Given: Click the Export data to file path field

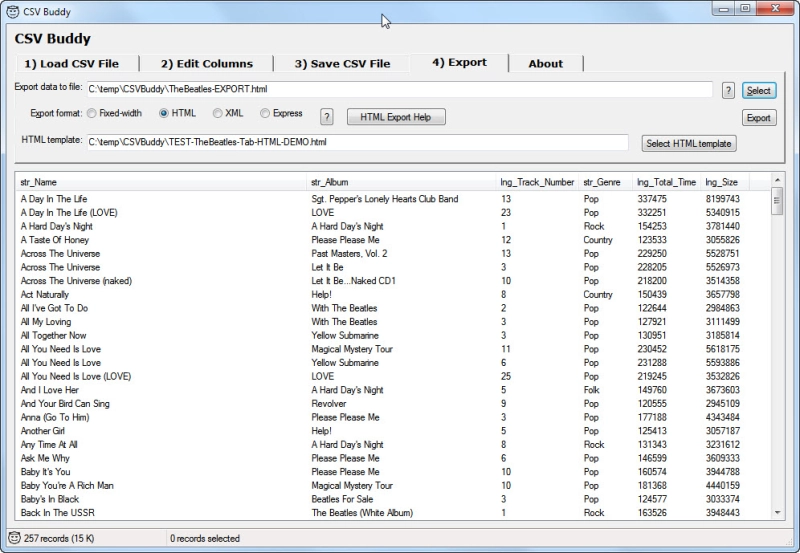Looking at the screenshot, I should coord(400,89).
